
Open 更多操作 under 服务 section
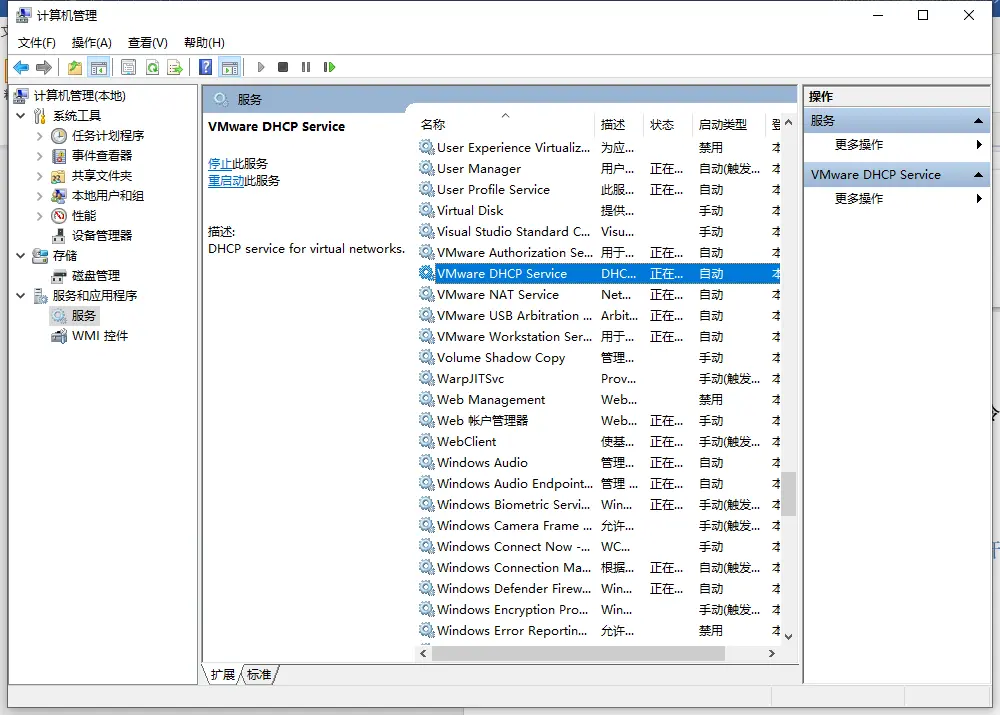coord(858,145)
